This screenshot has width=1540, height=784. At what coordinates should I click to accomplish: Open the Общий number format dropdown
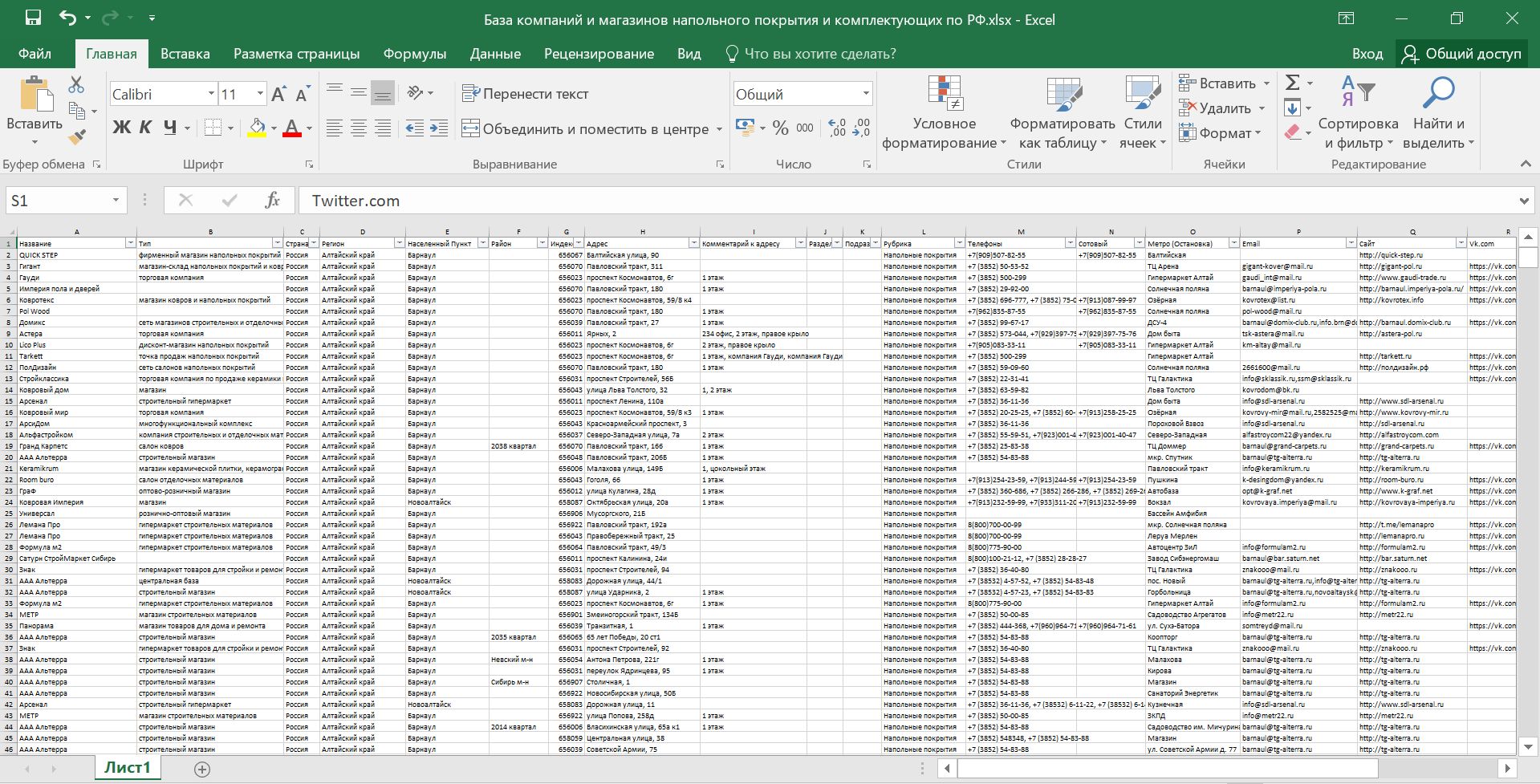point(866,94)
